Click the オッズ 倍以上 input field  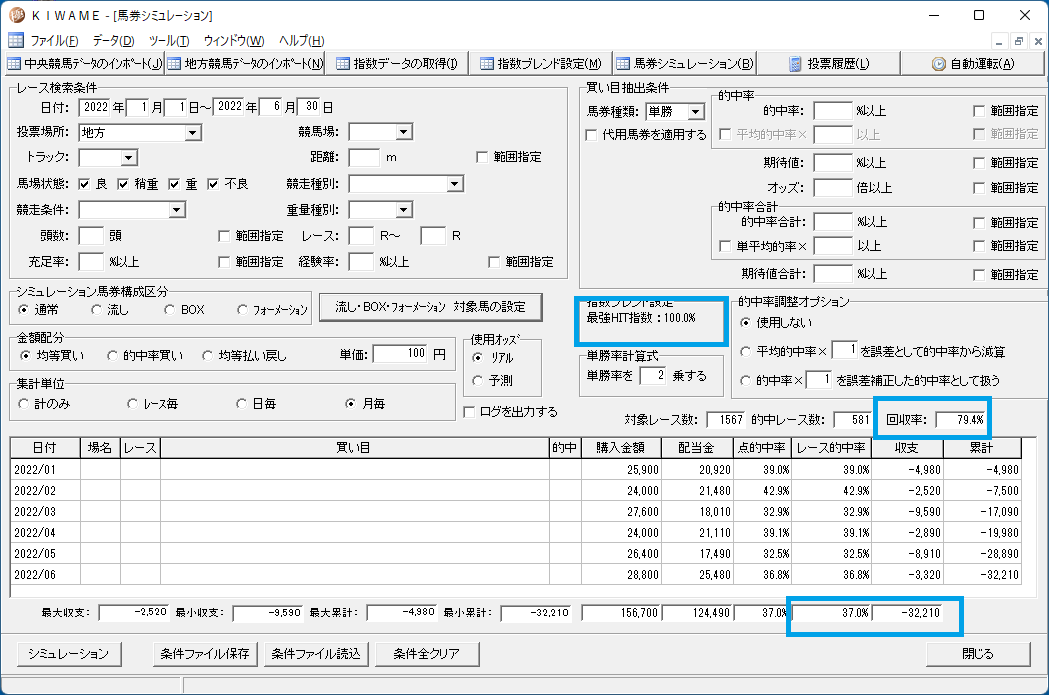(832, 188)
